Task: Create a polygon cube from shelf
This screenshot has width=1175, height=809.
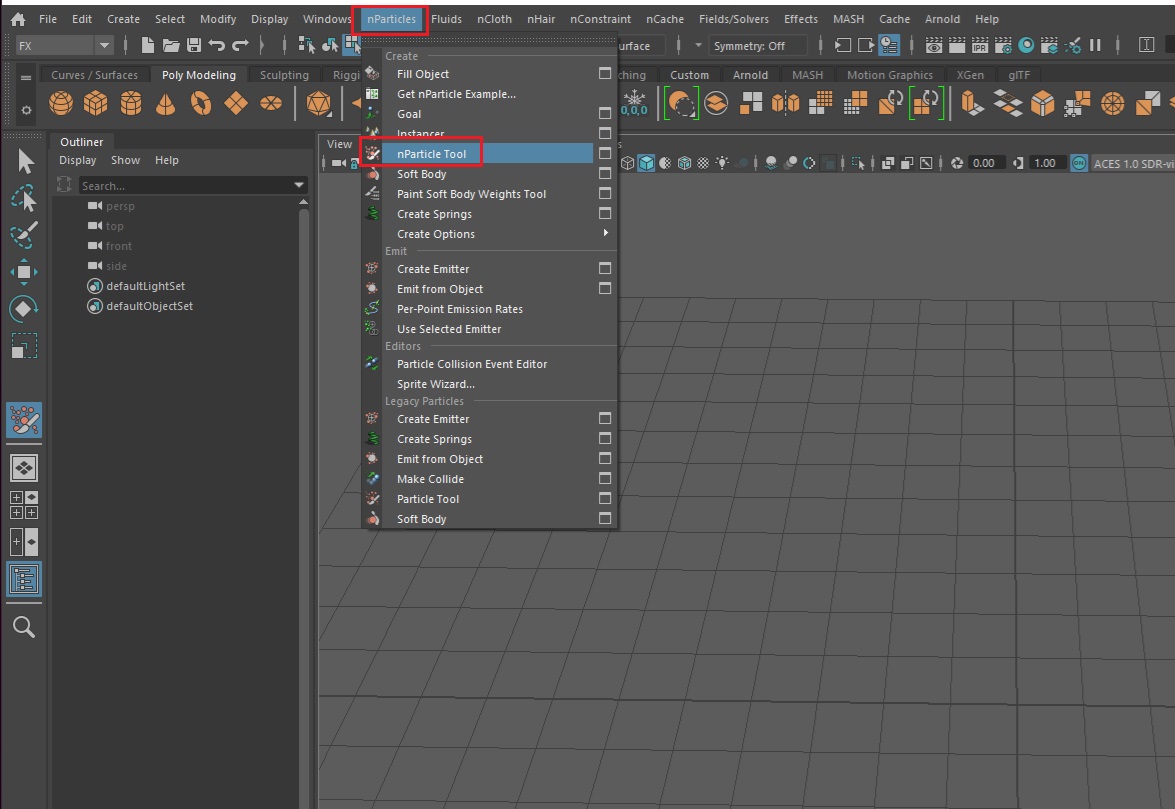Action: coord(95,103)
